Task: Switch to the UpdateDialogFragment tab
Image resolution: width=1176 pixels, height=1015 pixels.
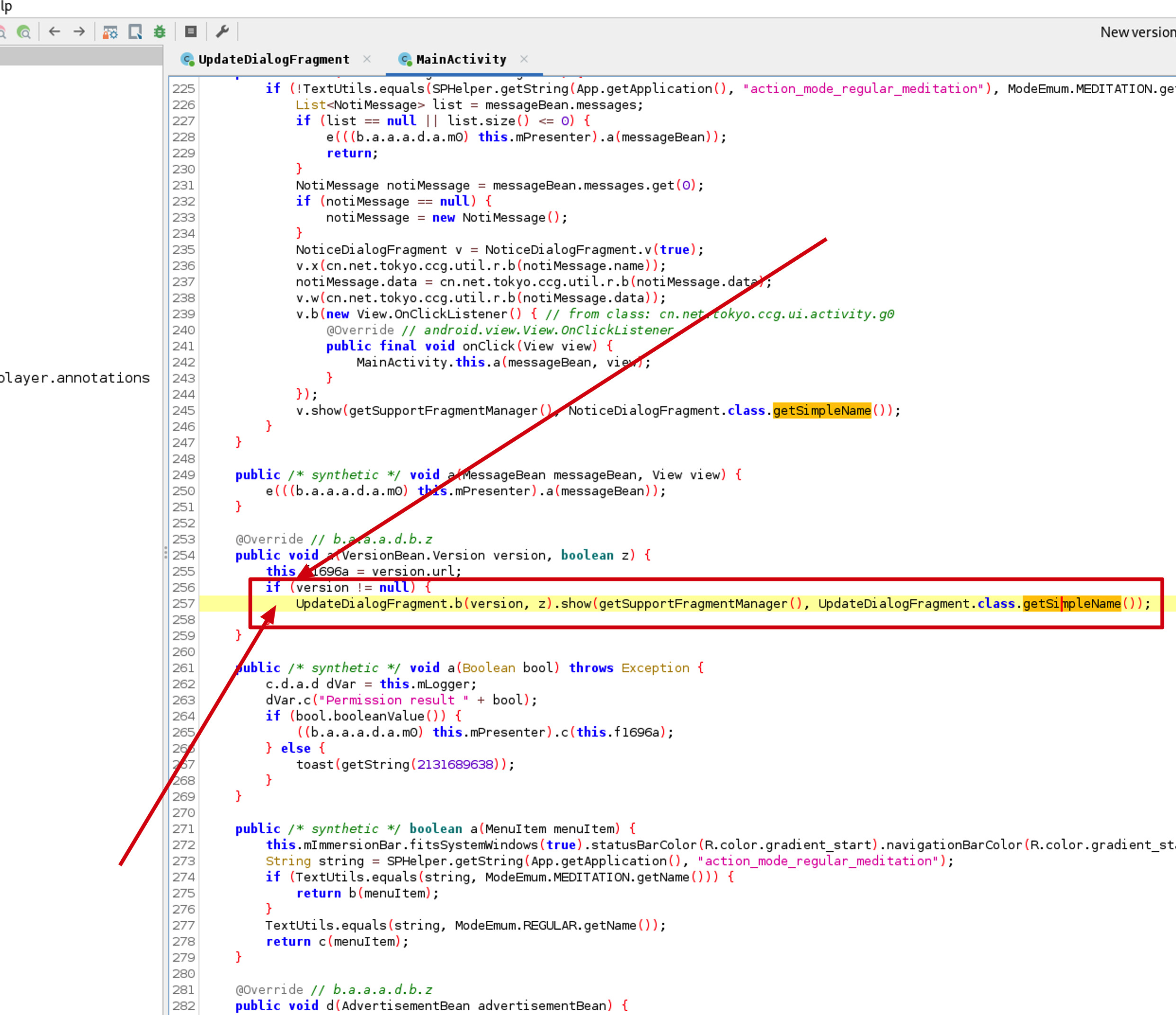Action: (x=274, y=59)
